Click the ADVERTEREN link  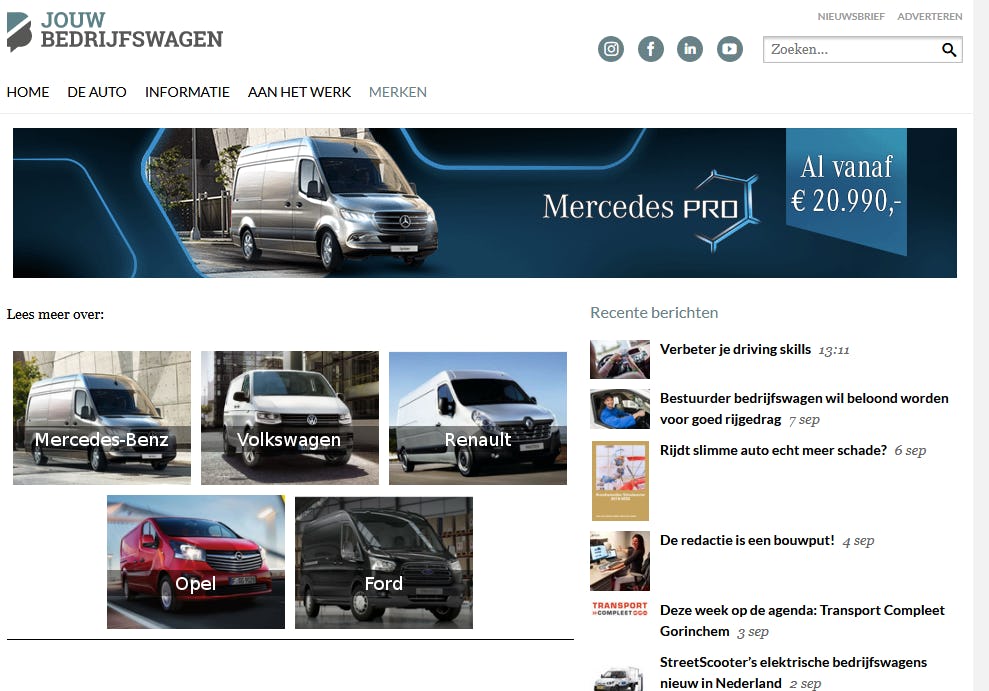(x=929, y=16)
